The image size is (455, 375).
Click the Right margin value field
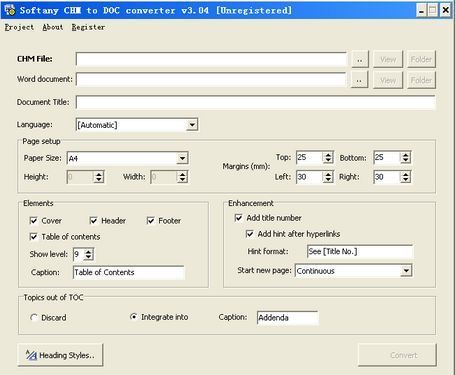click(x=387, y=177)
